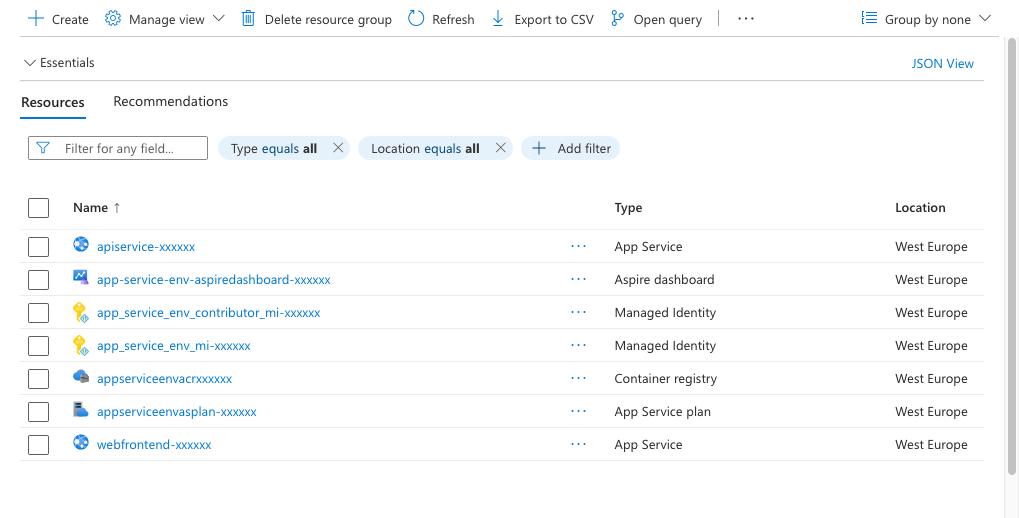The image size is (1019, 518).
Task: Switch to the Recommendations tab
Action: [170, 102]
